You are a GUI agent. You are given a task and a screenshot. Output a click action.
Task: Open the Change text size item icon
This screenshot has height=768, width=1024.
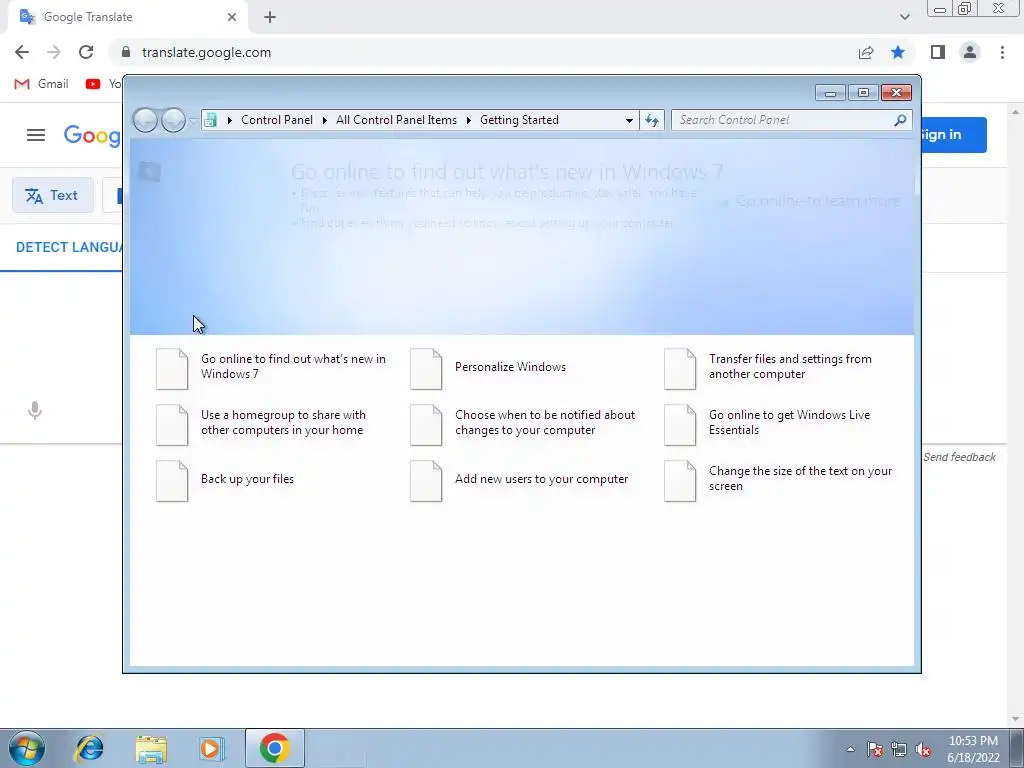click(x=680, y=481)
